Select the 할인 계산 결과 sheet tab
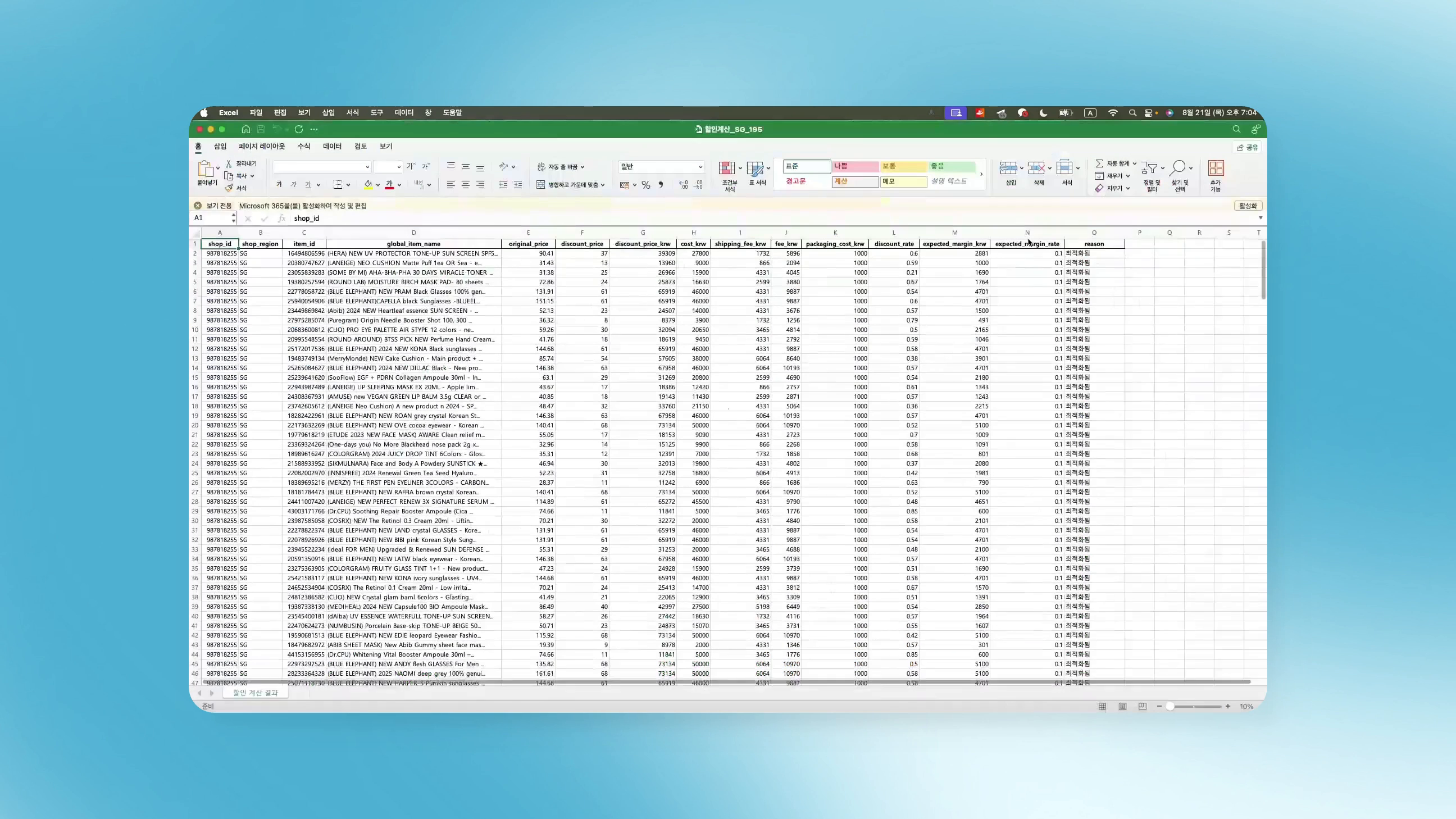The width and height of the screenshot is (1456, 819). [x=256, y=693]
